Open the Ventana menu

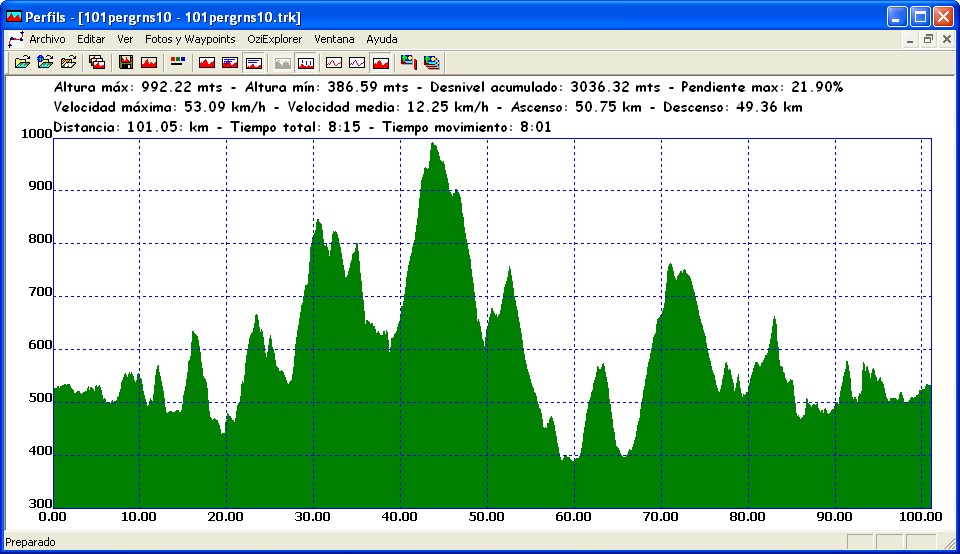tap(334, 39)
